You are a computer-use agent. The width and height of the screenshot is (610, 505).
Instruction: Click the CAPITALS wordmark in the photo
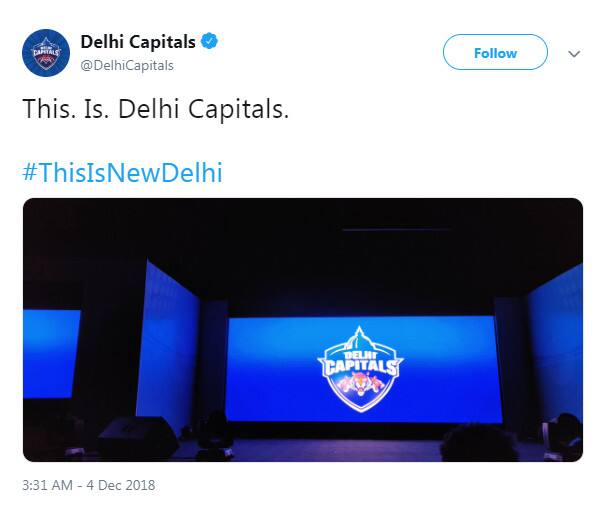[x=361, y=367]
